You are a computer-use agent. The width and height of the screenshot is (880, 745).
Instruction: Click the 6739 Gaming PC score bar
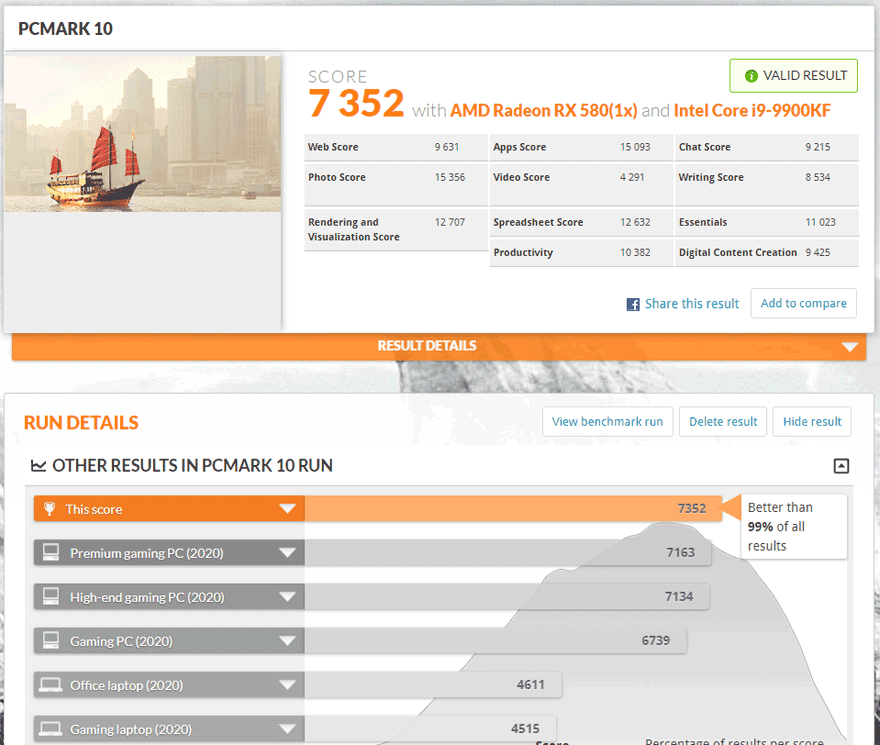495,641
